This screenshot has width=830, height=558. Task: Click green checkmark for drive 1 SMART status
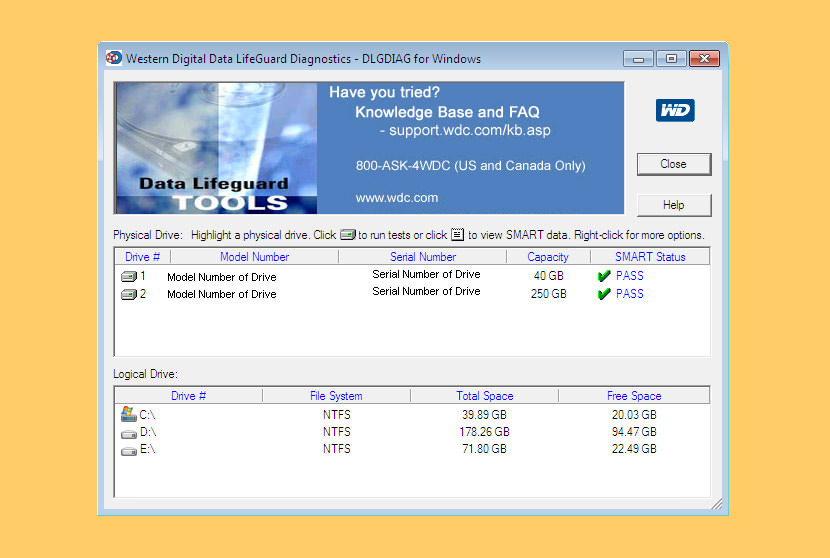click(604, 276)
